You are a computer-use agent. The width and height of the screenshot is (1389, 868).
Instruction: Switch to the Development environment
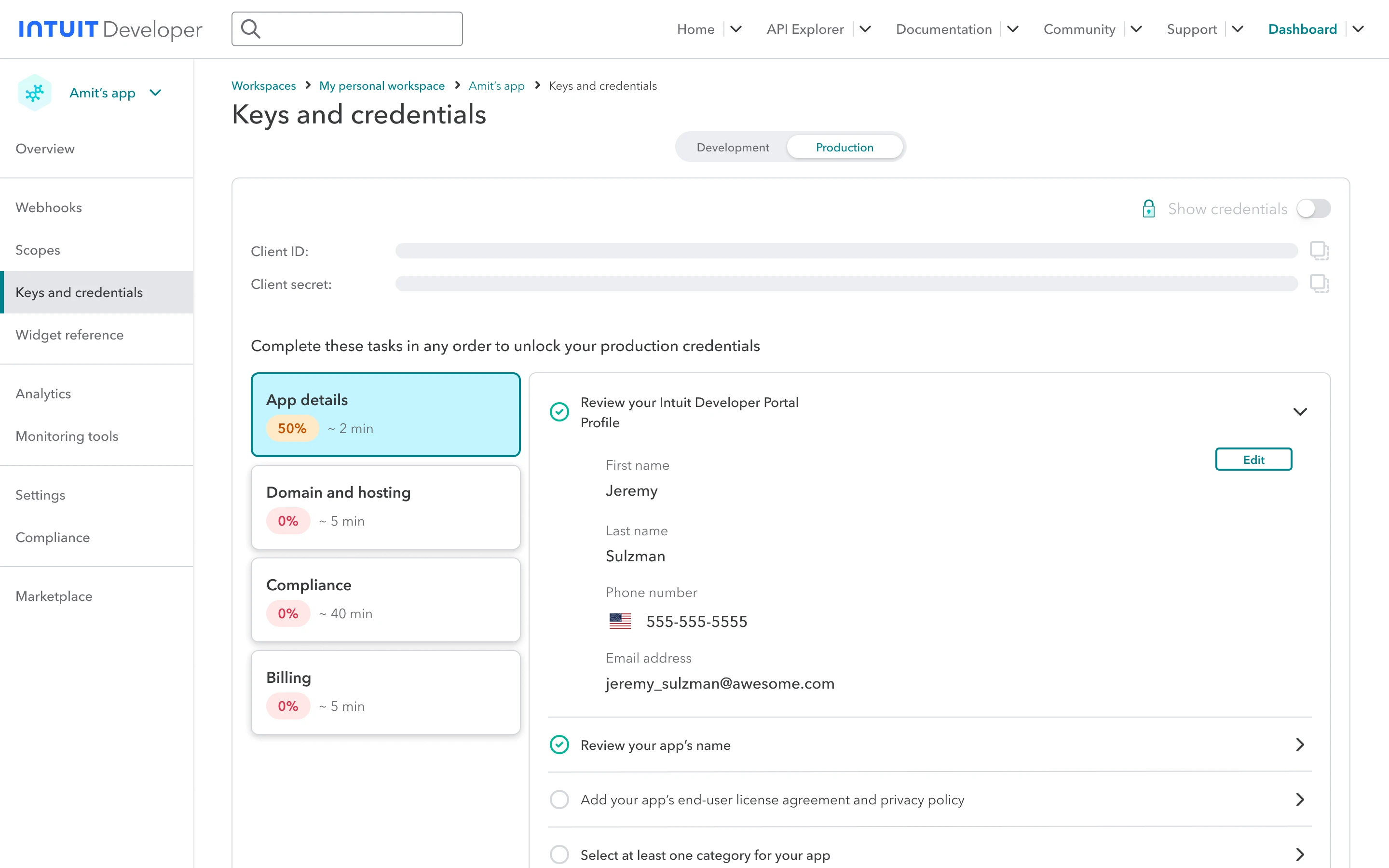[733, 147]
